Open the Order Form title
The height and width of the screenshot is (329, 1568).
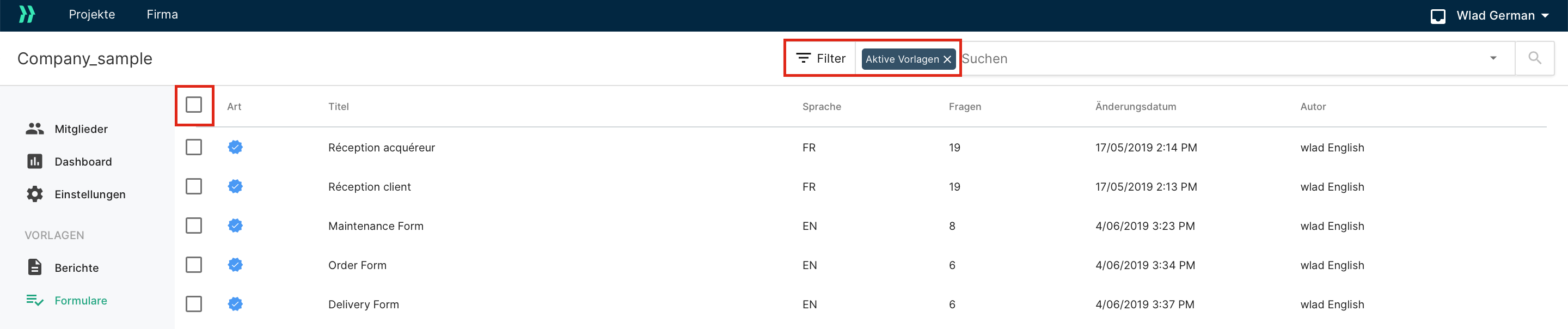357,266
